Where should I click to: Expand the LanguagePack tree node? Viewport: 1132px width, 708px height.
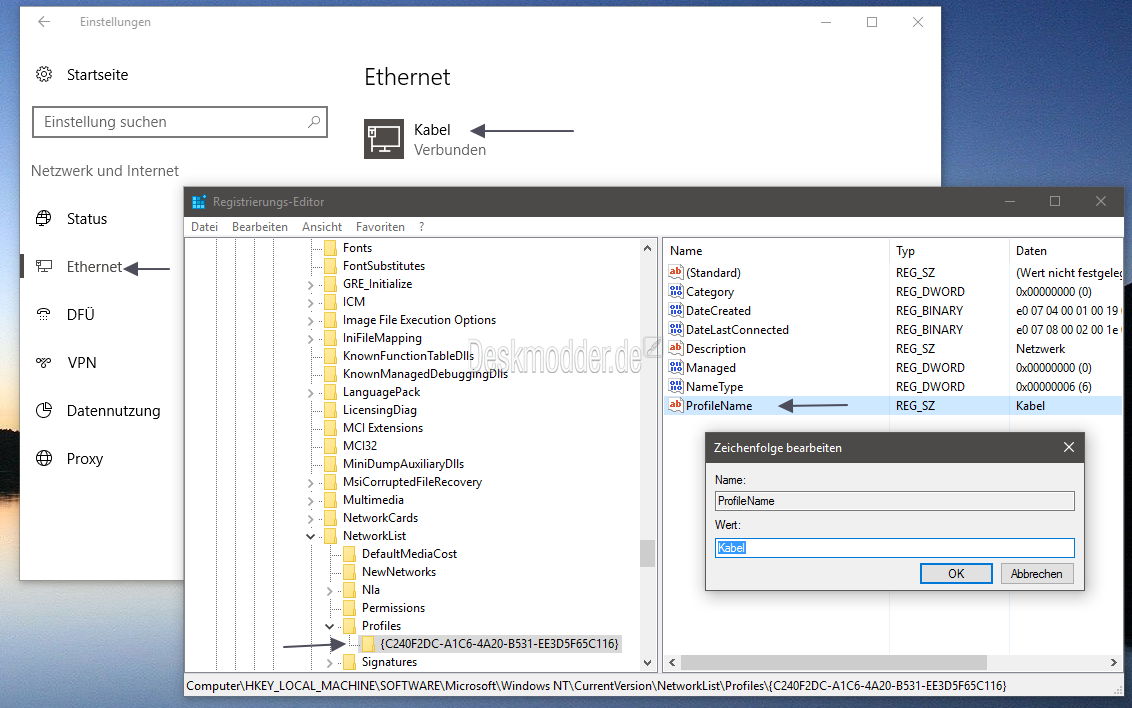click(x=310, y=393)
